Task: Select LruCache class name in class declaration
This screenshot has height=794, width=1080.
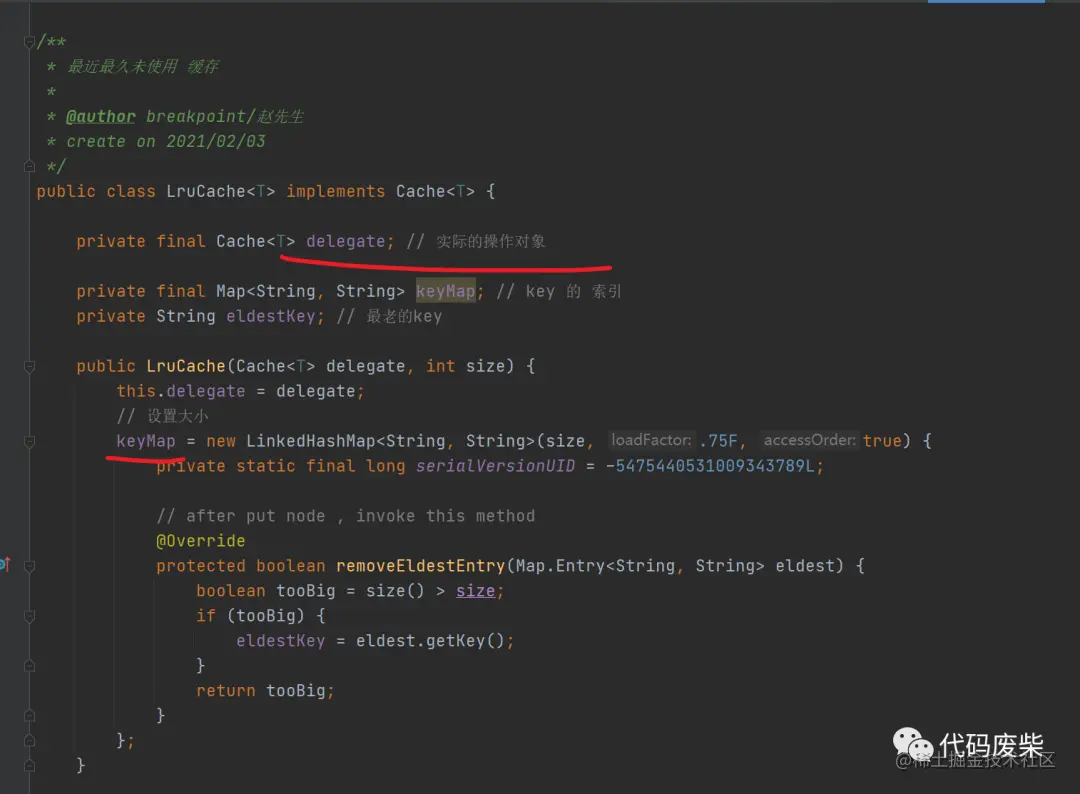Action: coord(206,191)
